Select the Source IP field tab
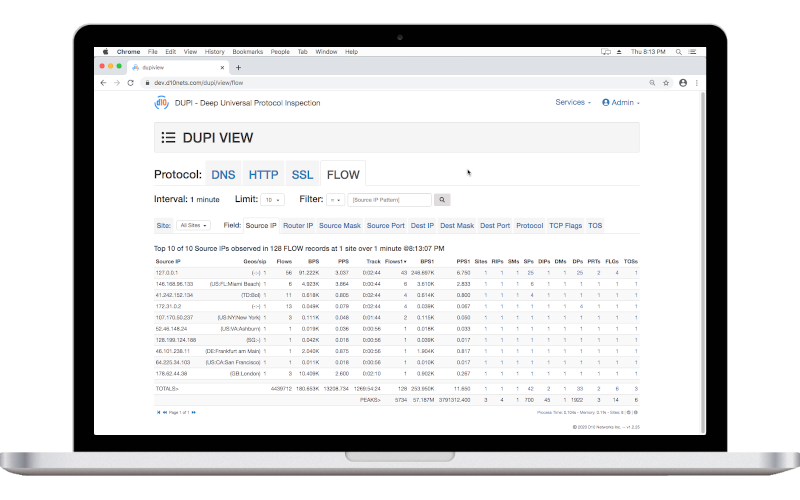Image resolution: width=800 pixels, height=500 pixels. pyautogui.click(x=261, y=226)
